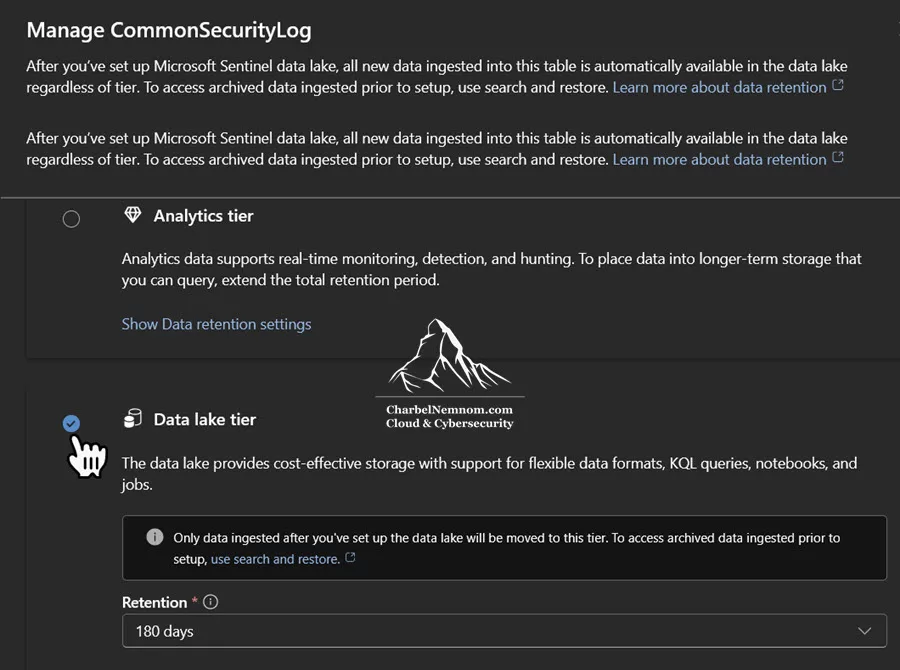Show Data retention settings

(216, 324)
